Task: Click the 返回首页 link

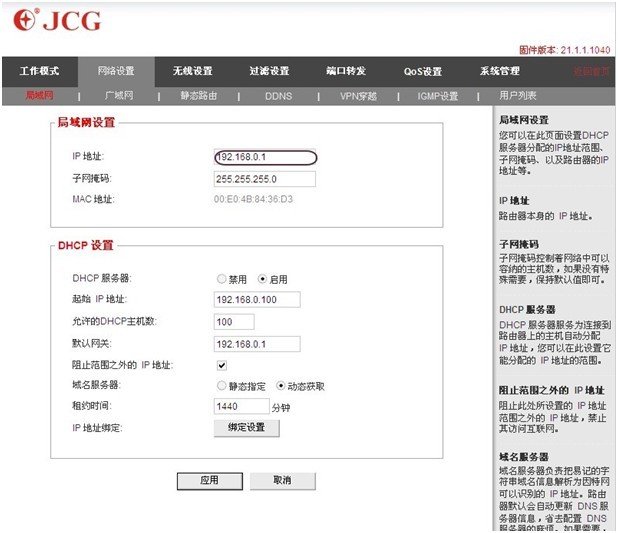Action: [591, 71]
